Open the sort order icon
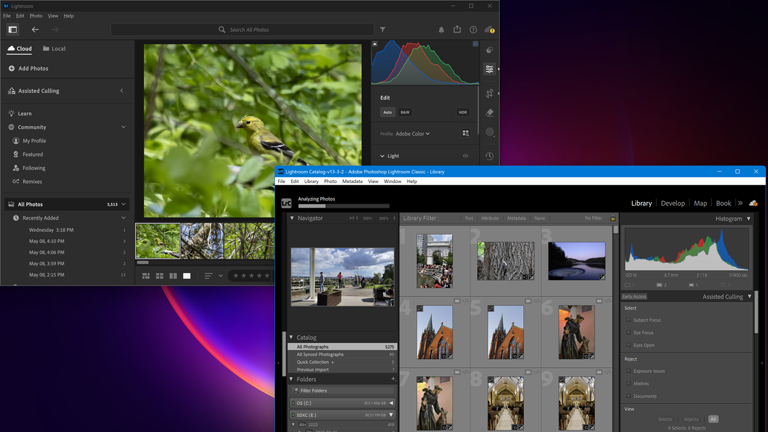Image resolution: width=768 pixels, height=432 pixels. (x=208, y=276)
